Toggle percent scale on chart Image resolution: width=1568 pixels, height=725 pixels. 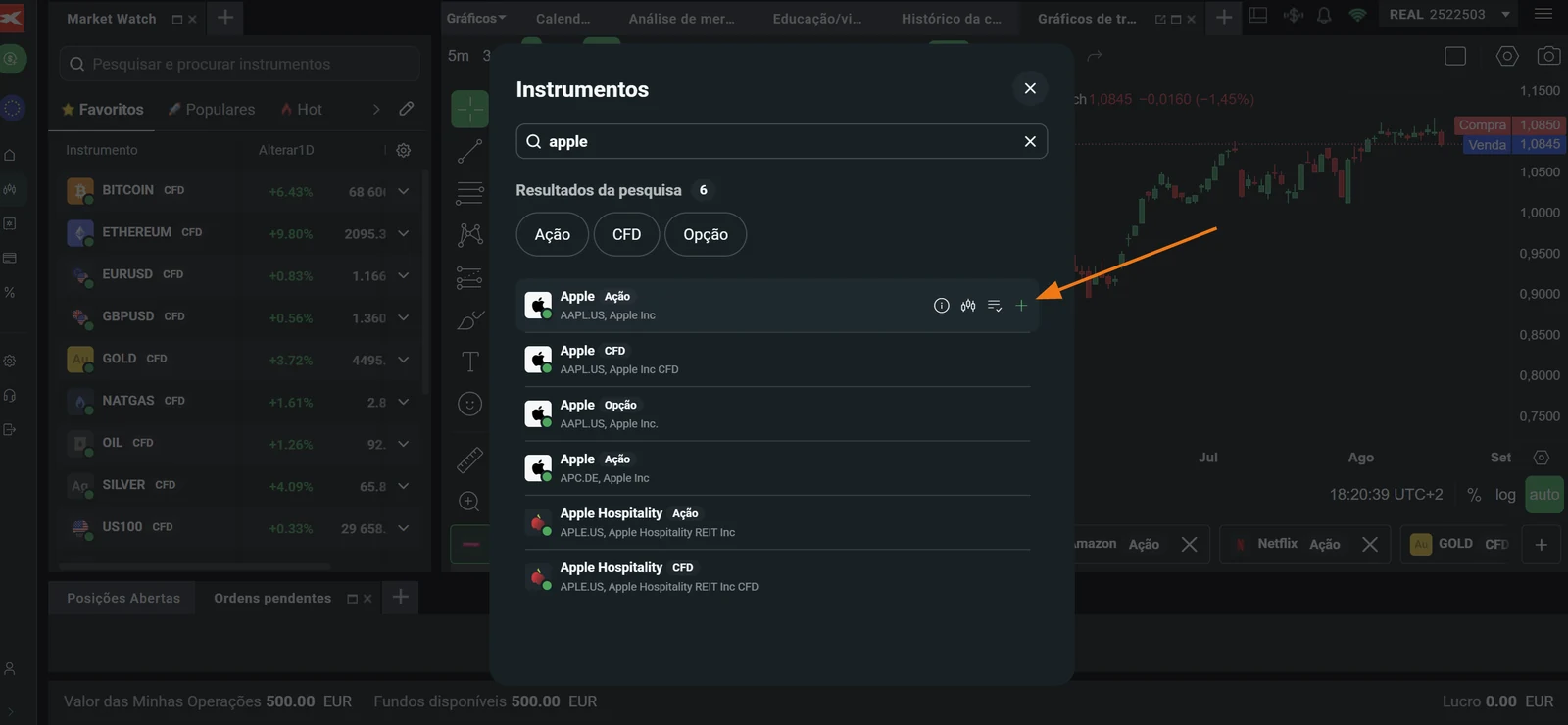[x=1474, y=495]
